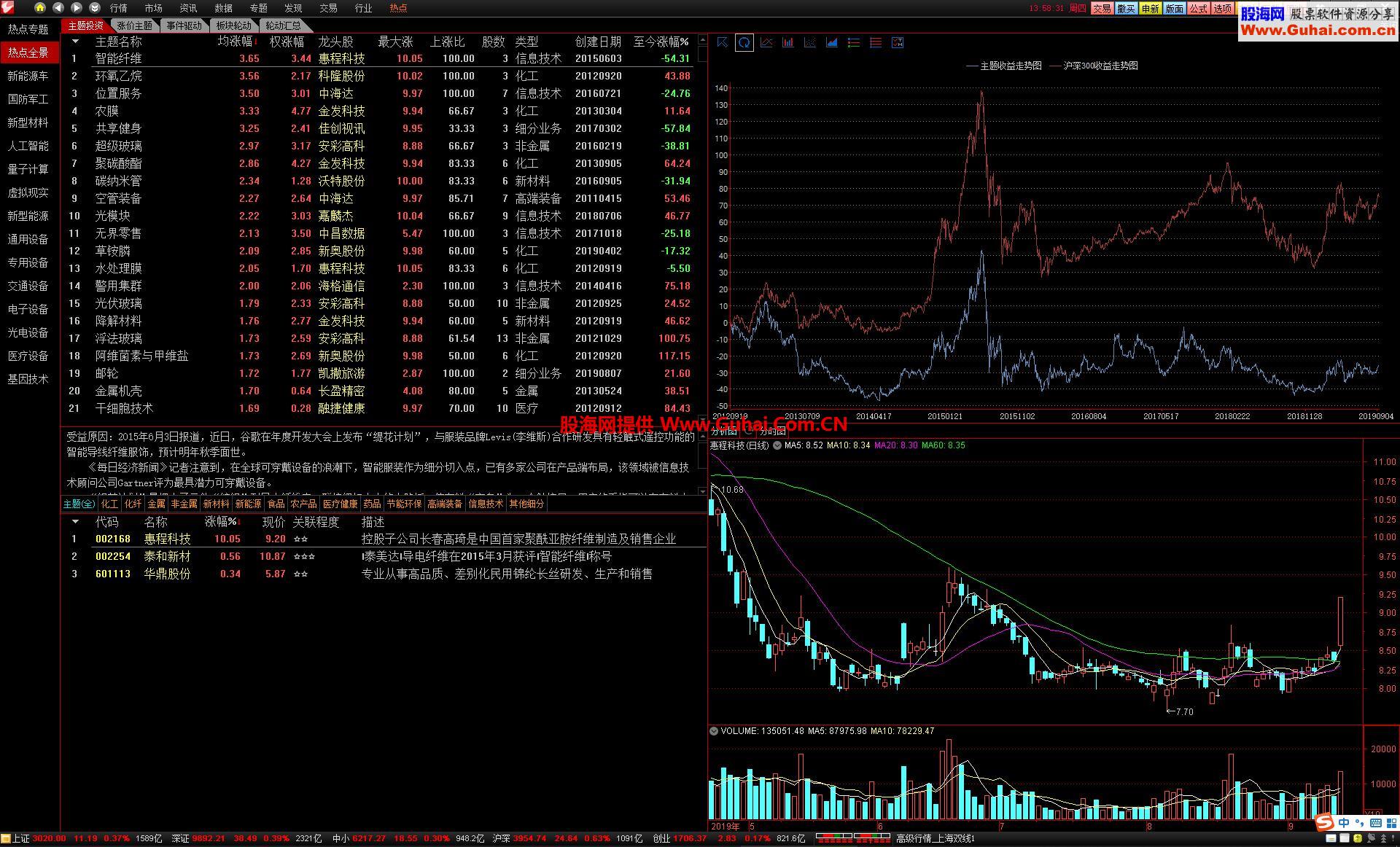The width and height of the screenshot is (1400, 847).
Task: Select 基因技术 in left sidebar
Action: pyautogui.click(x=28, y=379)
